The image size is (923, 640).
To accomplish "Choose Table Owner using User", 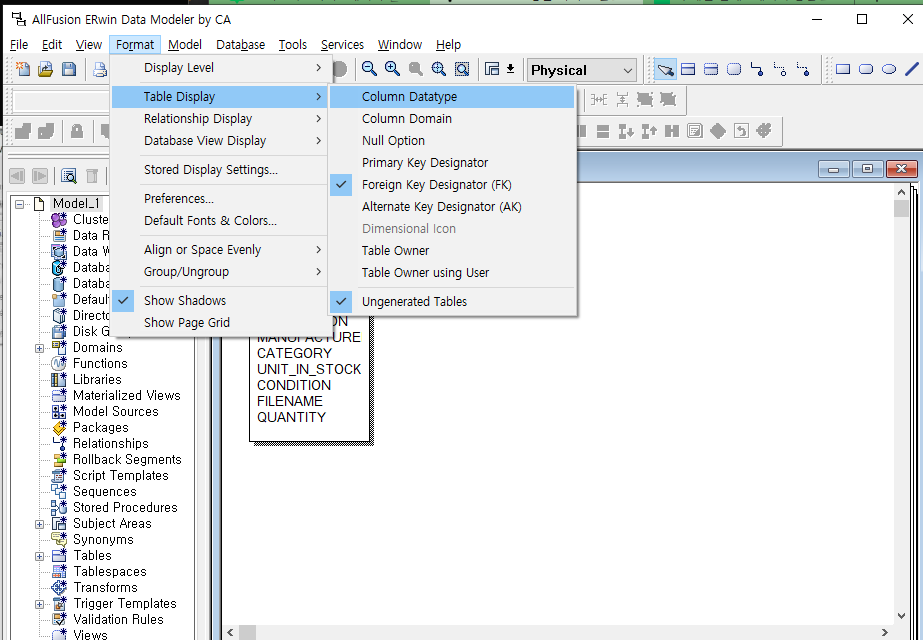I will click(452, 273).
